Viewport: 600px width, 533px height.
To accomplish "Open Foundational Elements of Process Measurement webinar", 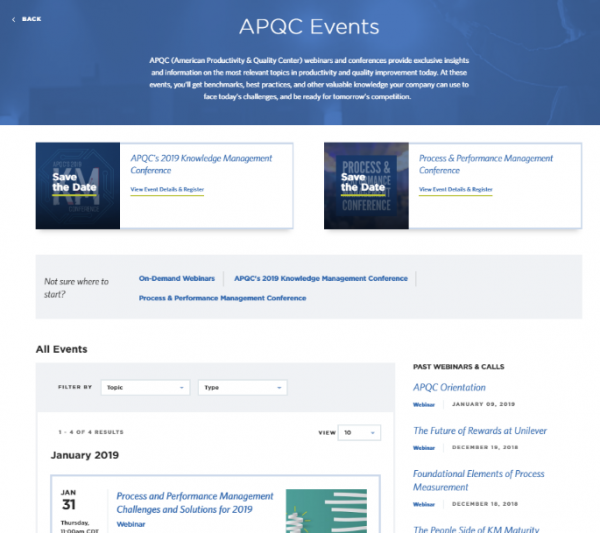I will point(478,481).
